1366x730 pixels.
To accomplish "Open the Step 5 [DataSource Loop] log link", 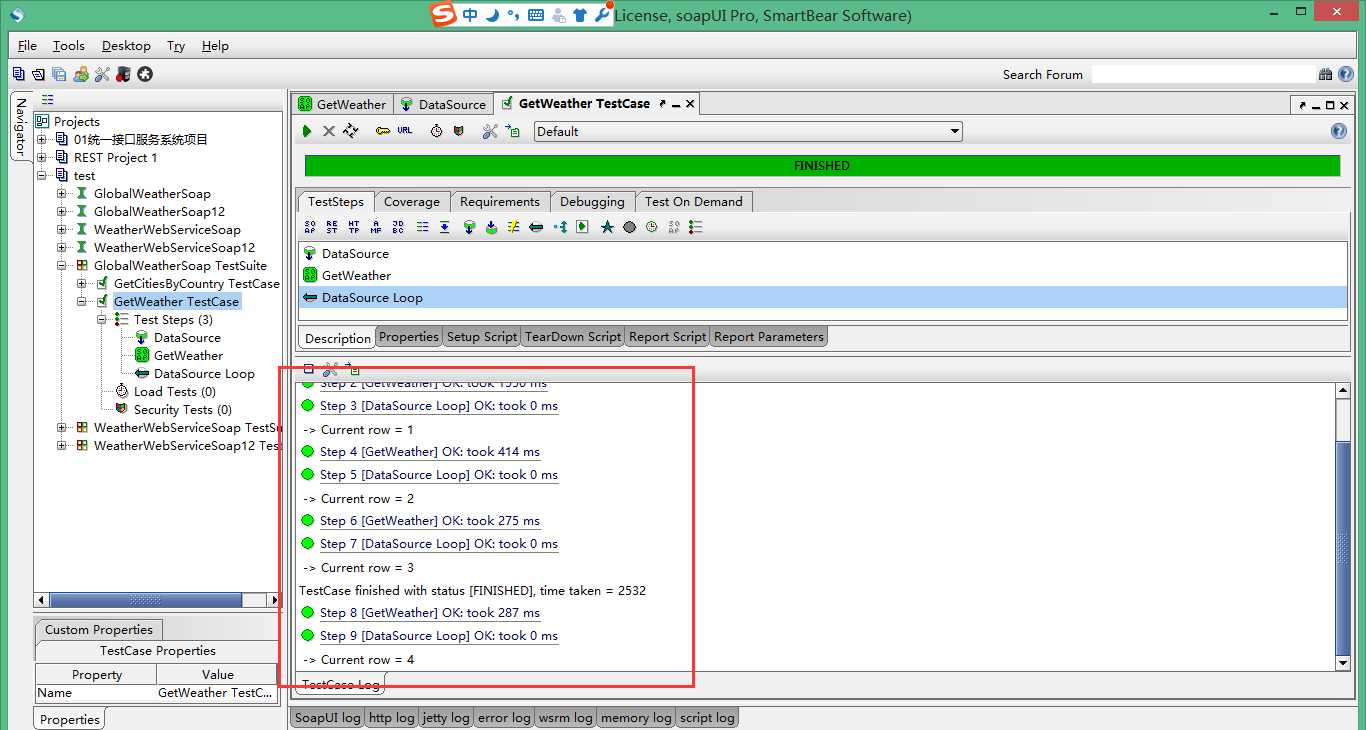I will click(439, 475).
